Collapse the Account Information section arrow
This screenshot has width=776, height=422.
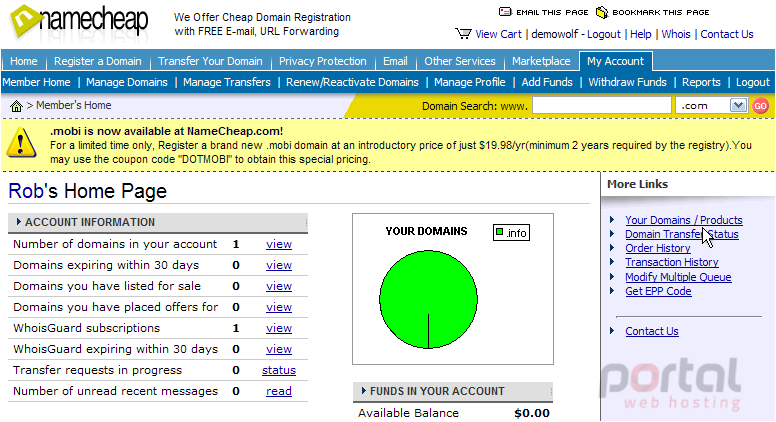(19, 222)
